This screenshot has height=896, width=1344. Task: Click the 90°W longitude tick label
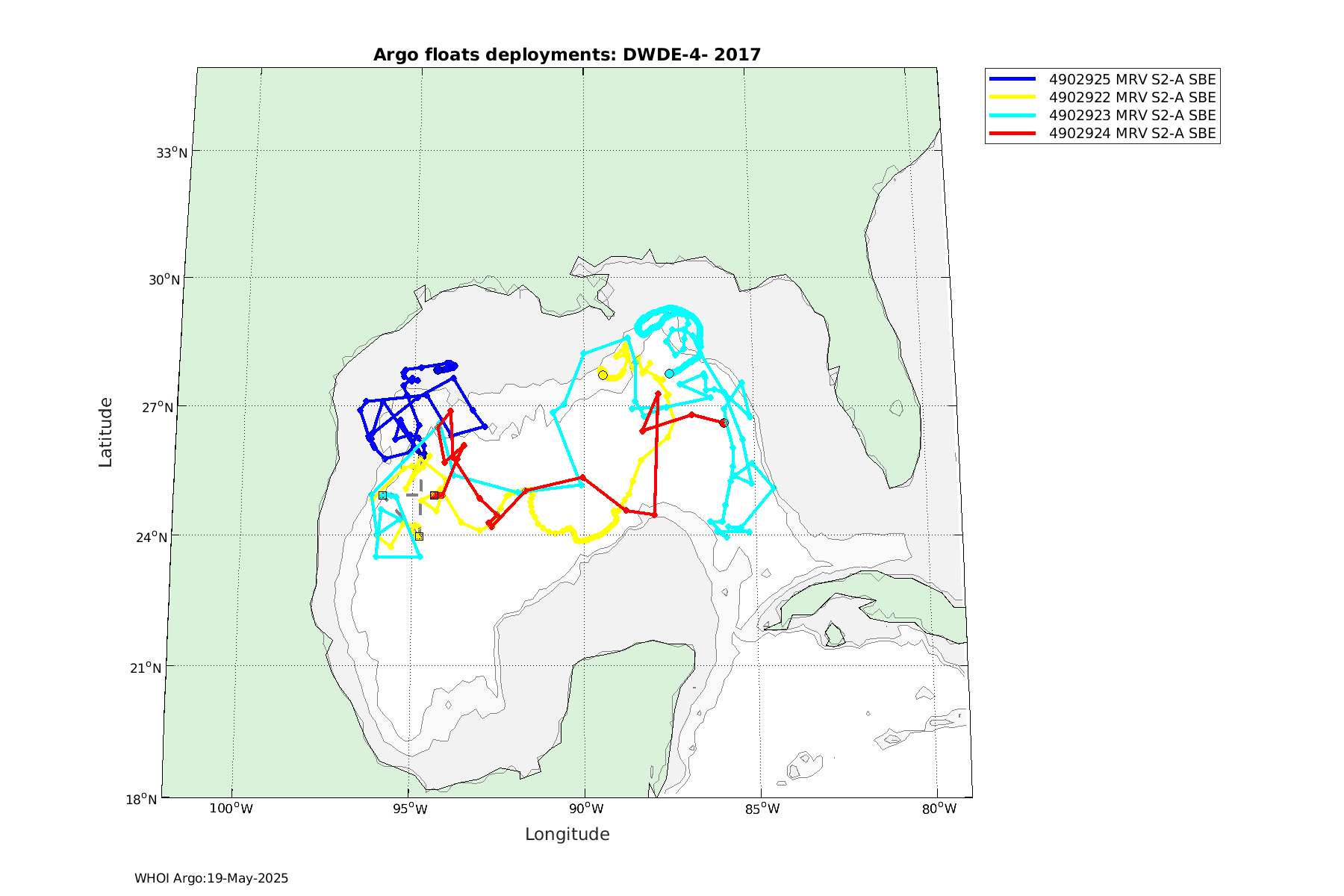(x=585, y=808)
